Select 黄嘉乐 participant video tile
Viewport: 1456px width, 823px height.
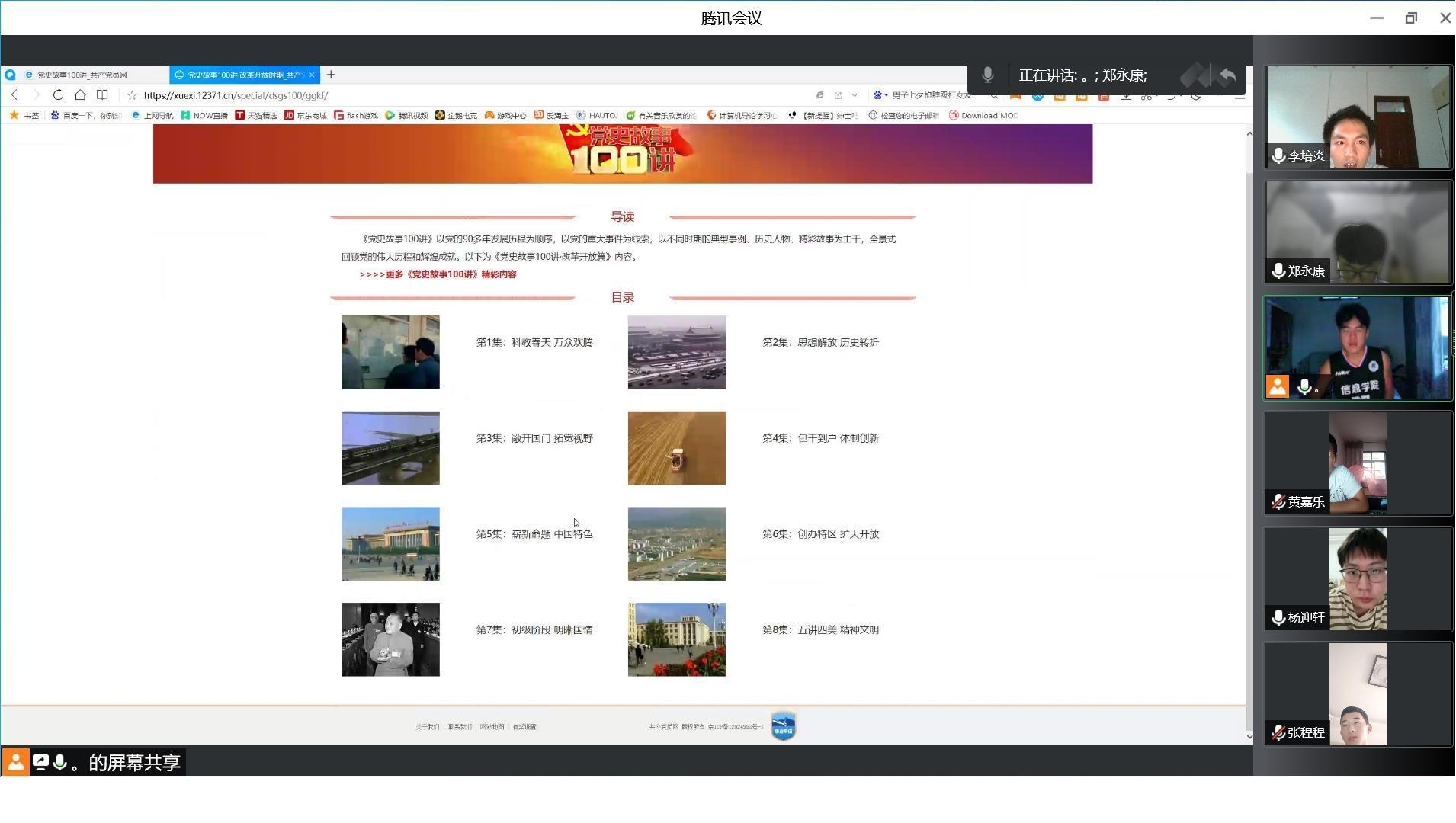pyautogui.click(x=1358, y=463)
